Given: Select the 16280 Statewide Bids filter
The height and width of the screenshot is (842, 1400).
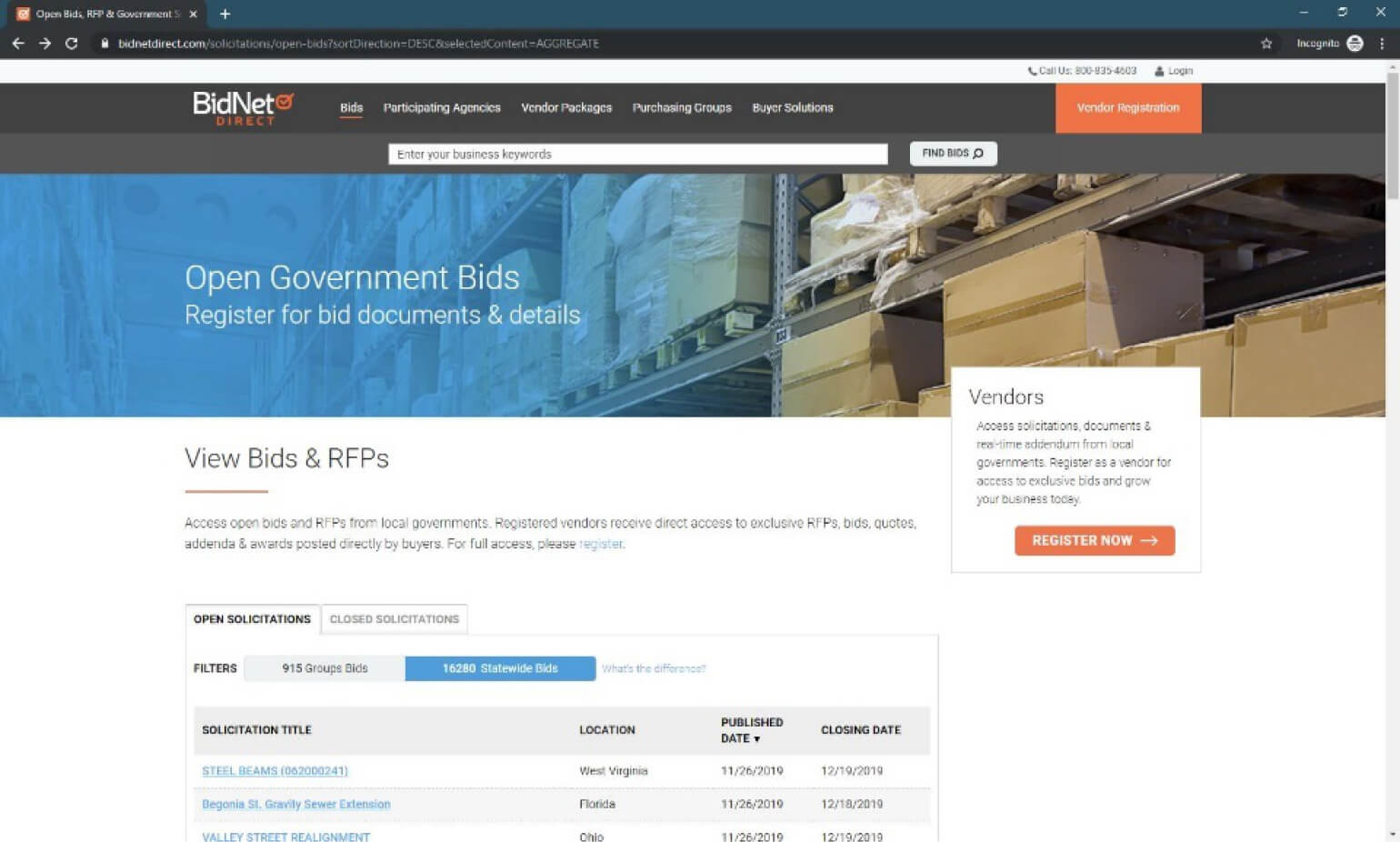Looking at the screenshot, I should click(500, 668).
